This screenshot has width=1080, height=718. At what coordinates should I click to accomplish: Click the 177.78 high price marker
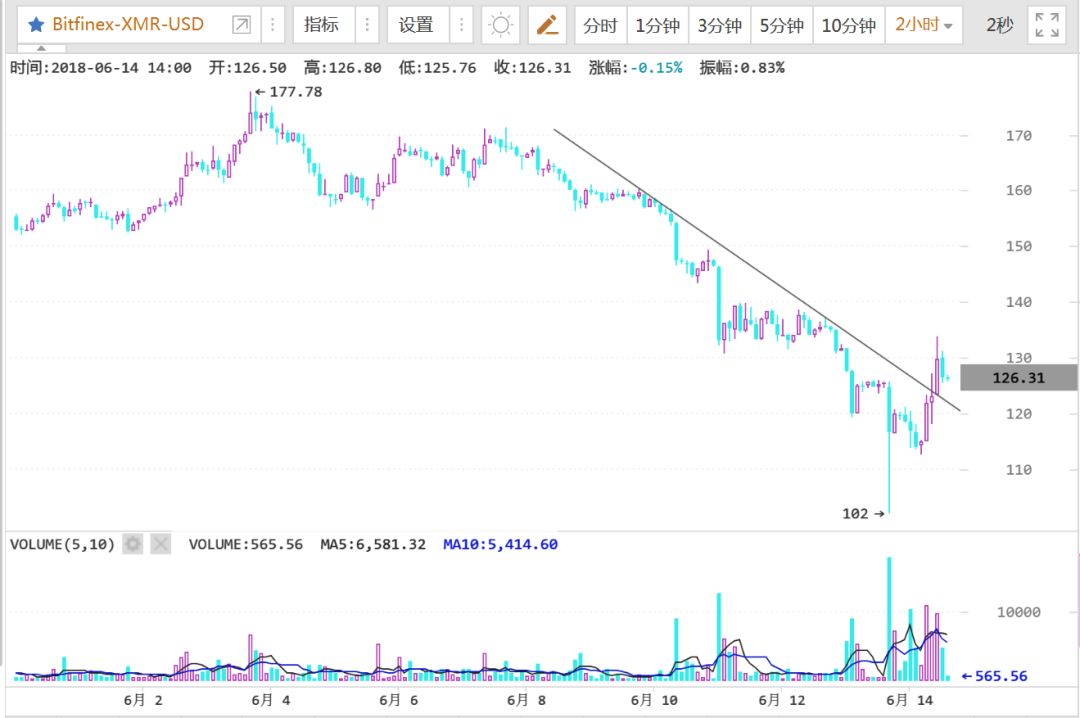tap(289, 92)
